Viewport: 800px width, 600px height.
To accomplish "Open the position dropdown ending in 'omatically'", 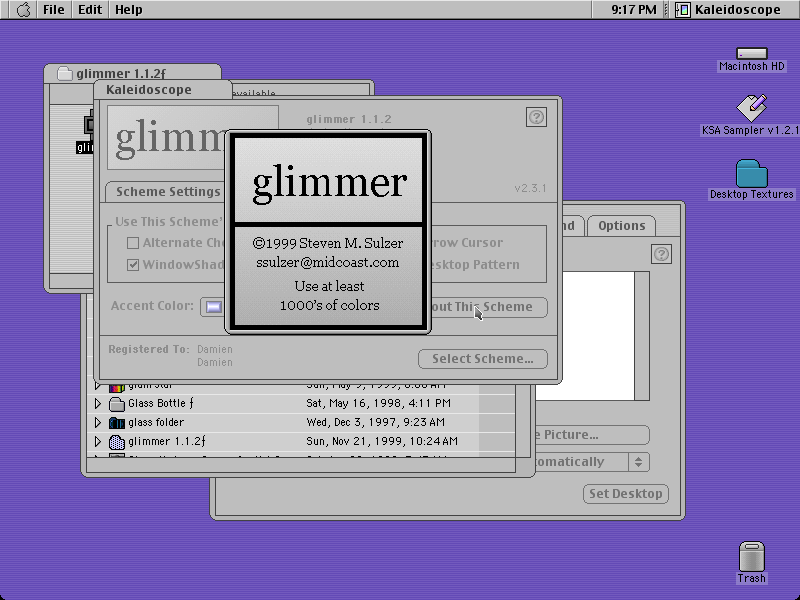I will (x=592, y=462).
